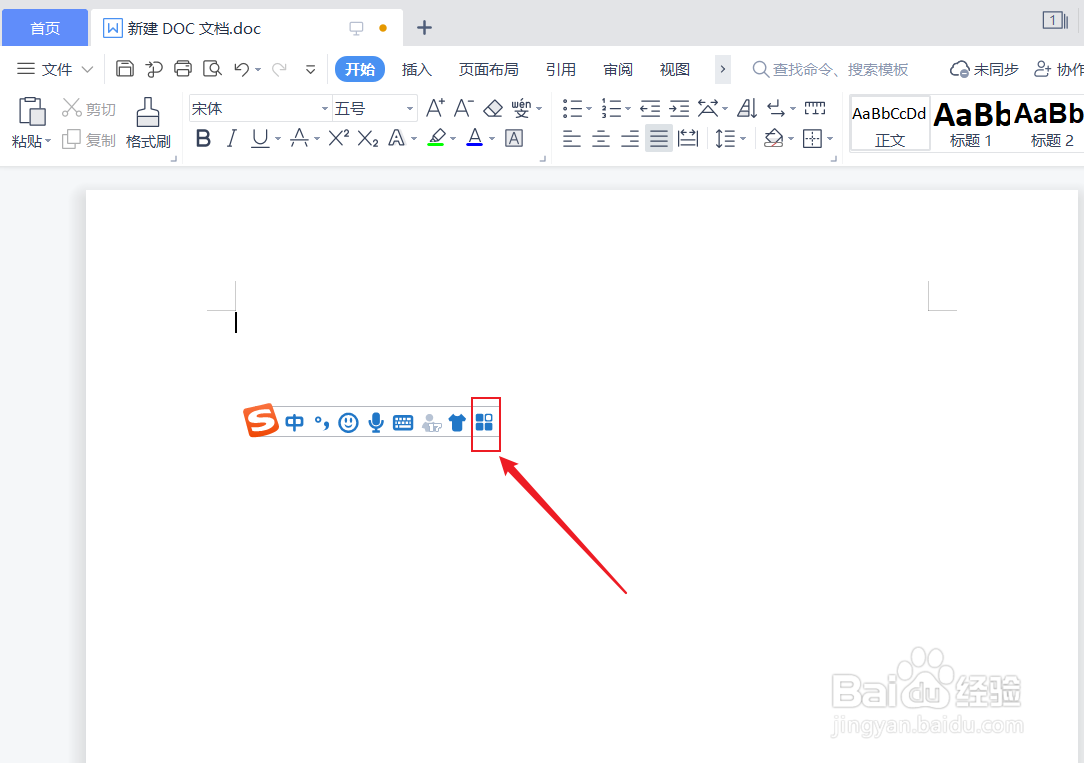Screen dimensions: 1084x763
Task: Open 视图 ribbon tab
Action: click(675, 69)
